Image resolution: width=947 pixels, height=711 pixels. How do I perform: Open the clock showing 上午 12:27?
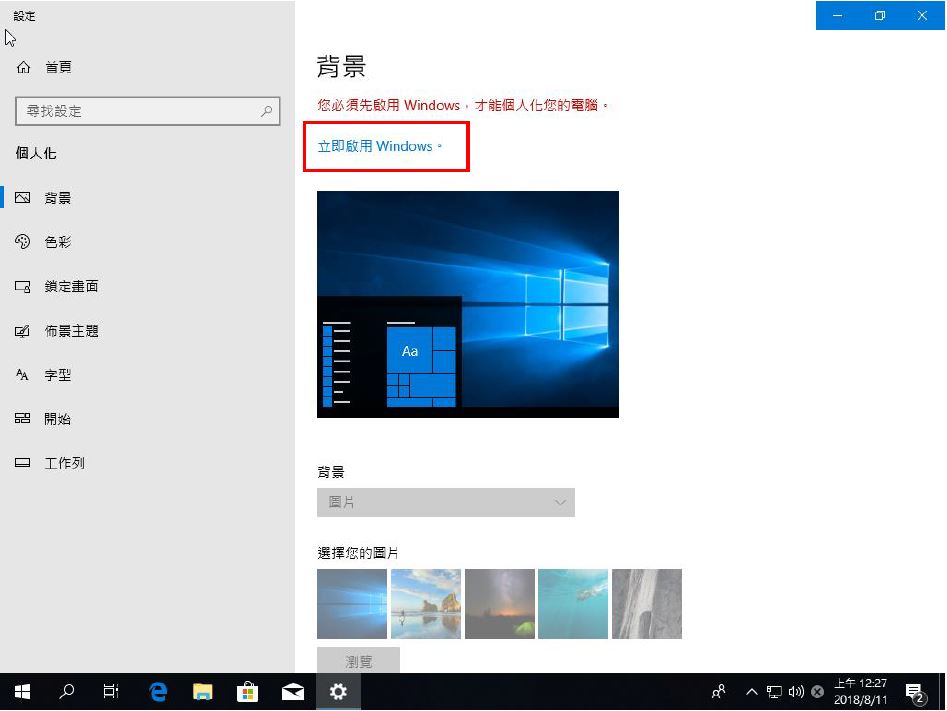tap(860, 692)
